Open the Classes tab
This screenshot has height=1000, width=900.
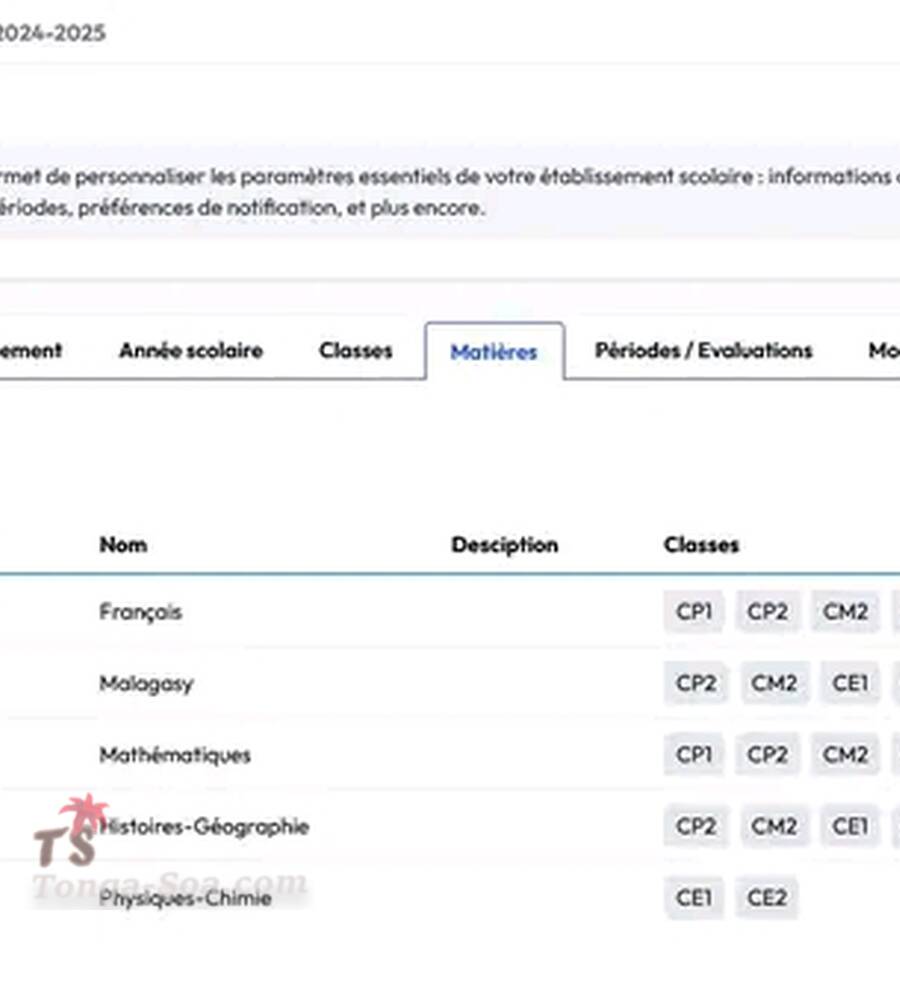click(x=355, y=351)
